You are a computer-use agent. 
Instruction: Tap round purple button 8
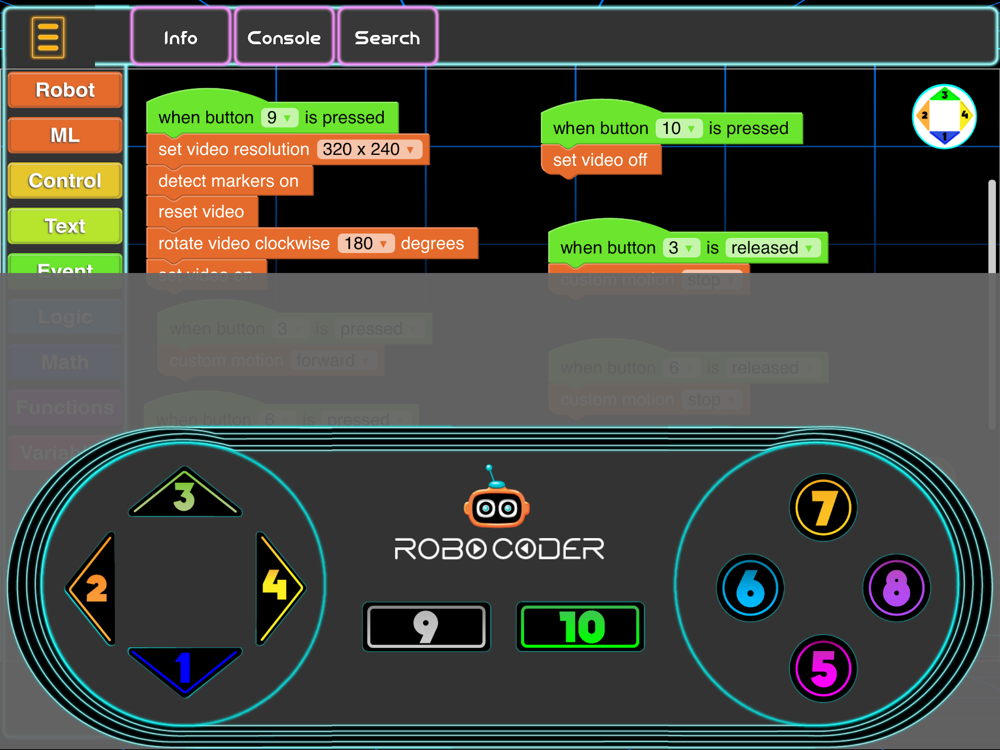(x=897, y=588)
